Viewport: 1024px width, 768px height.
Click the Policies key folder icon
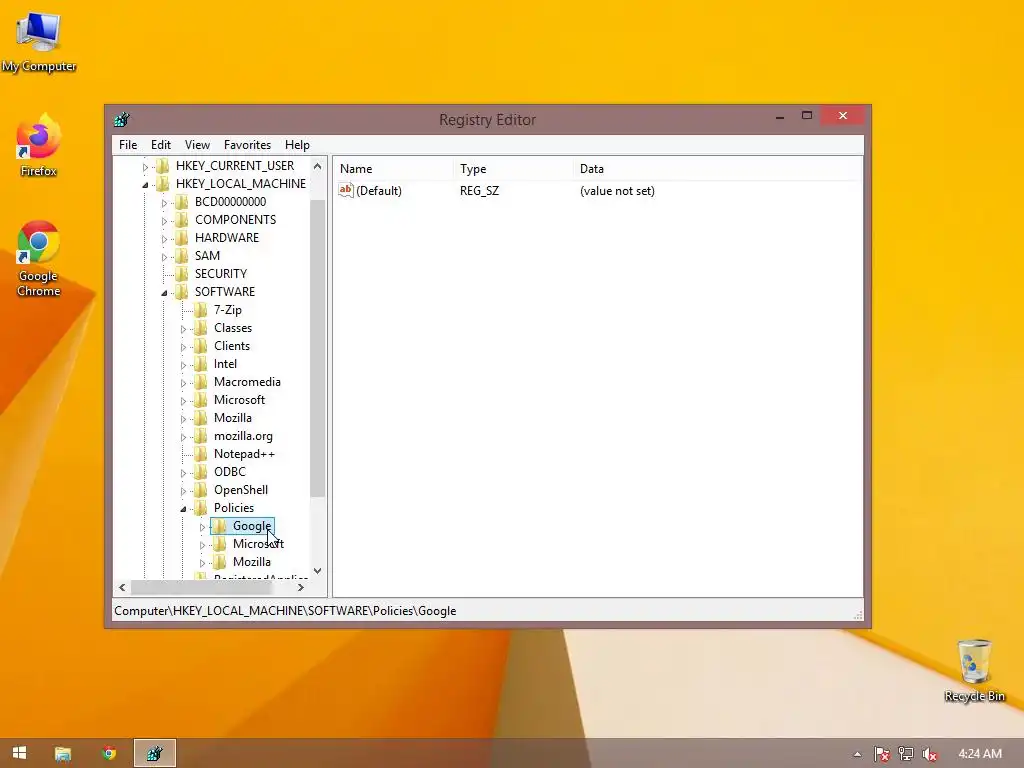(x=201, y=508)
